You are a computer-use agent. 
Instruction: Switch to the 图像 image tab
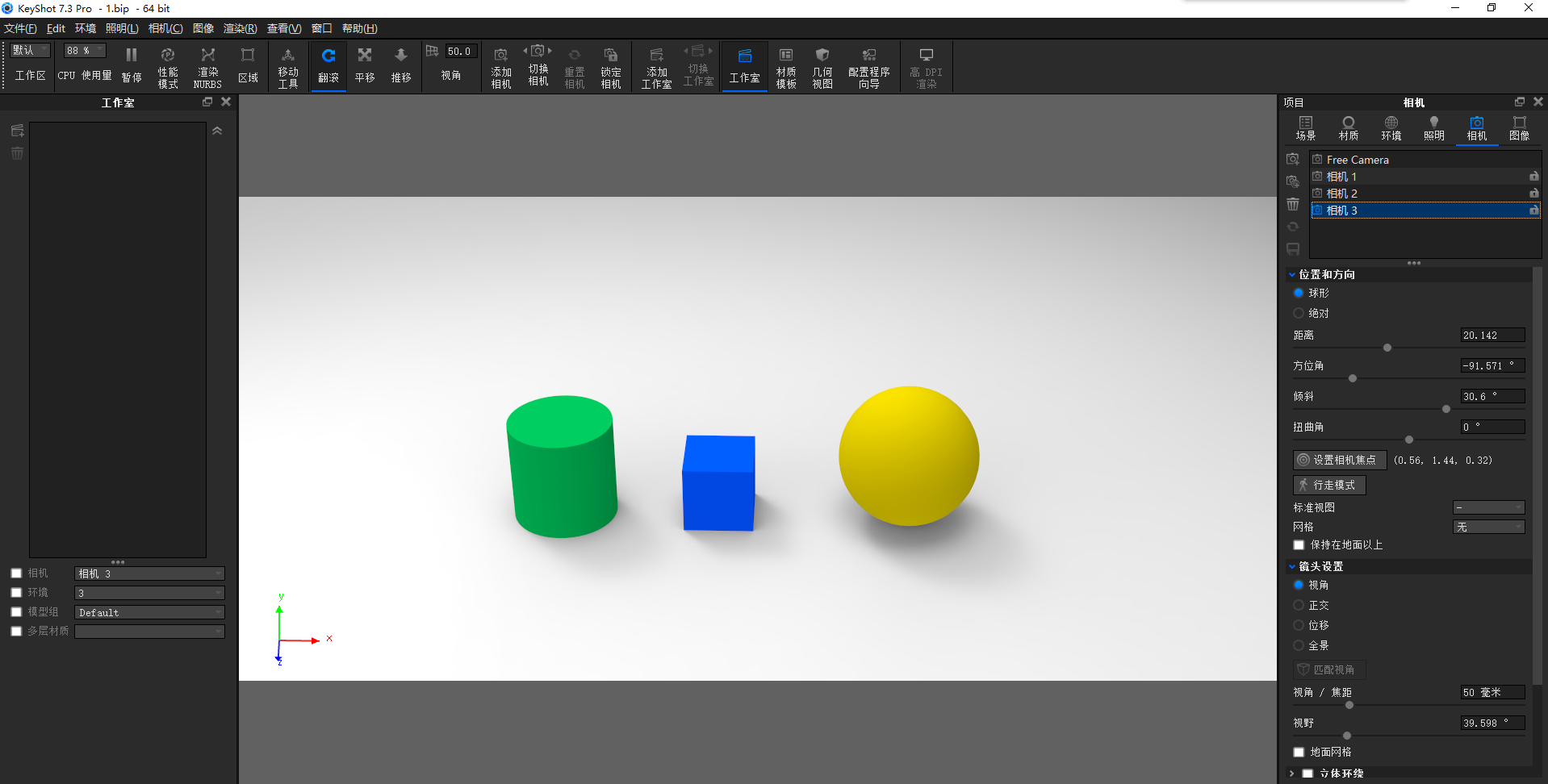tap(1520, 128)
